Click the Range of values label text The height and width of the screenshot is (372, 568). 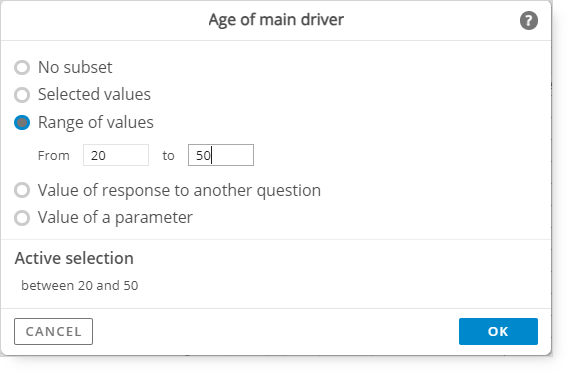click(x=96, y=122)
